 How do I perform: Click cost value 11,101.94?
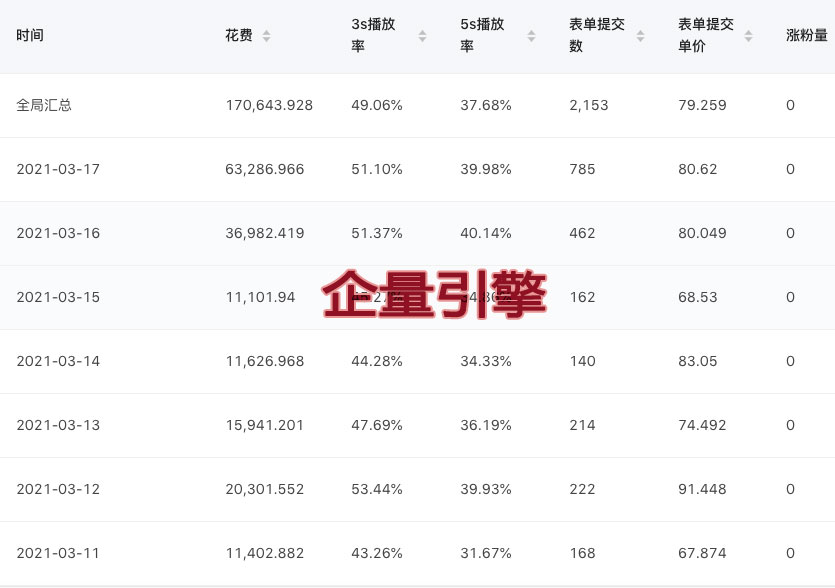coord(260,297)
